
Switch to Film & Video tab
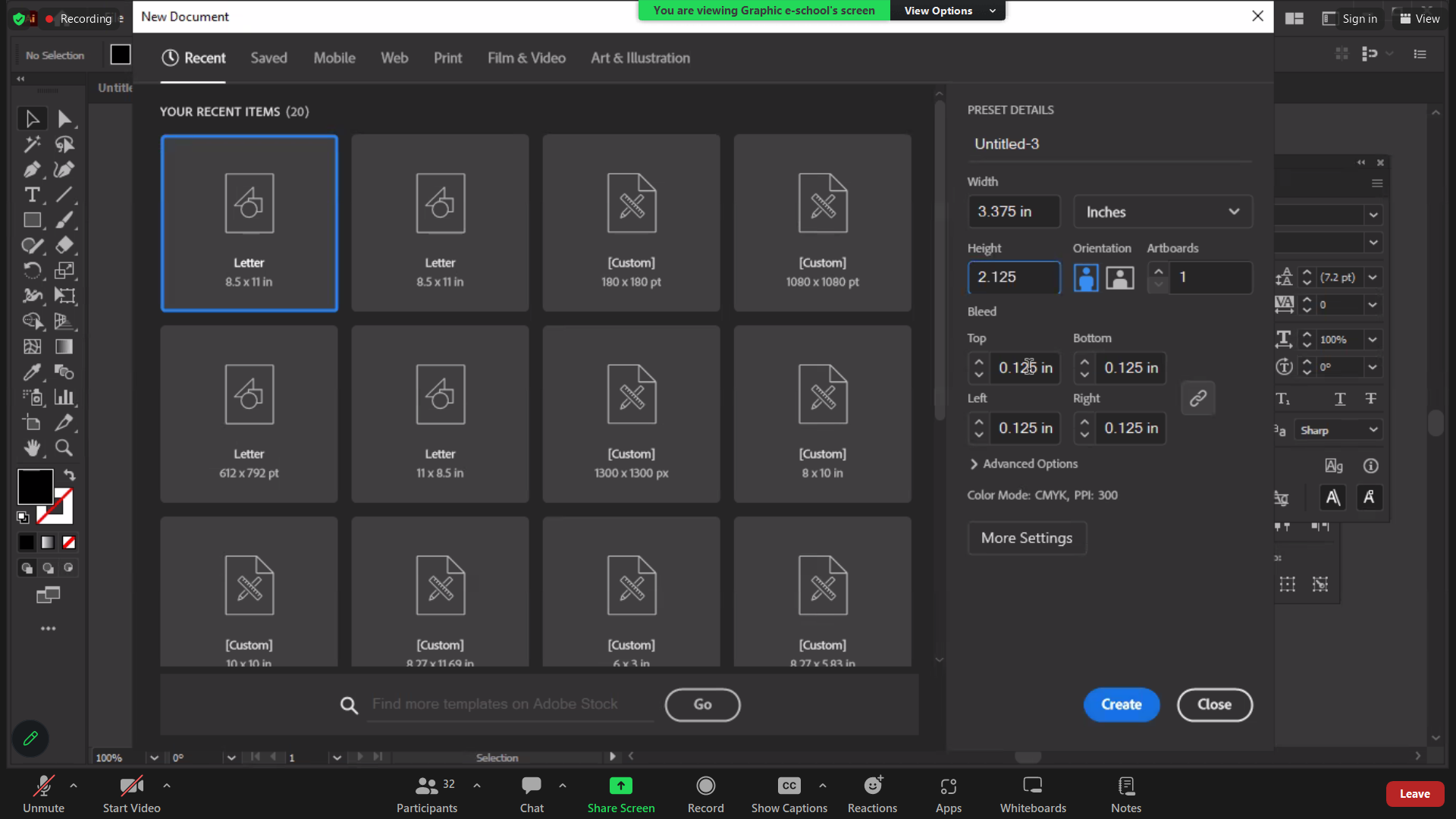526,58
